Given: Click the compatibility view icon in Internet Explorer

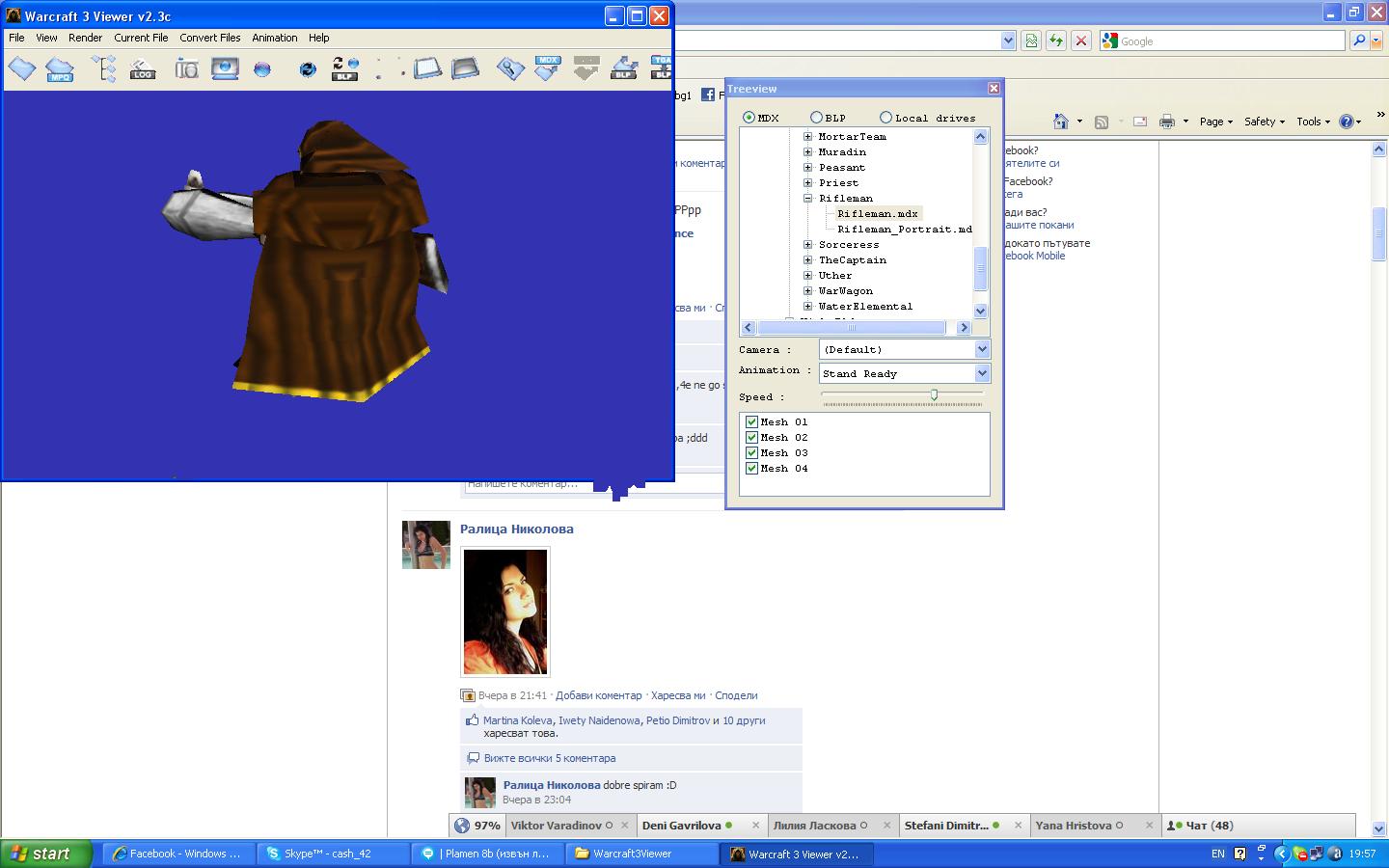Looking at the screenshot, I should pyautogui.click(x=1031, y=41).
